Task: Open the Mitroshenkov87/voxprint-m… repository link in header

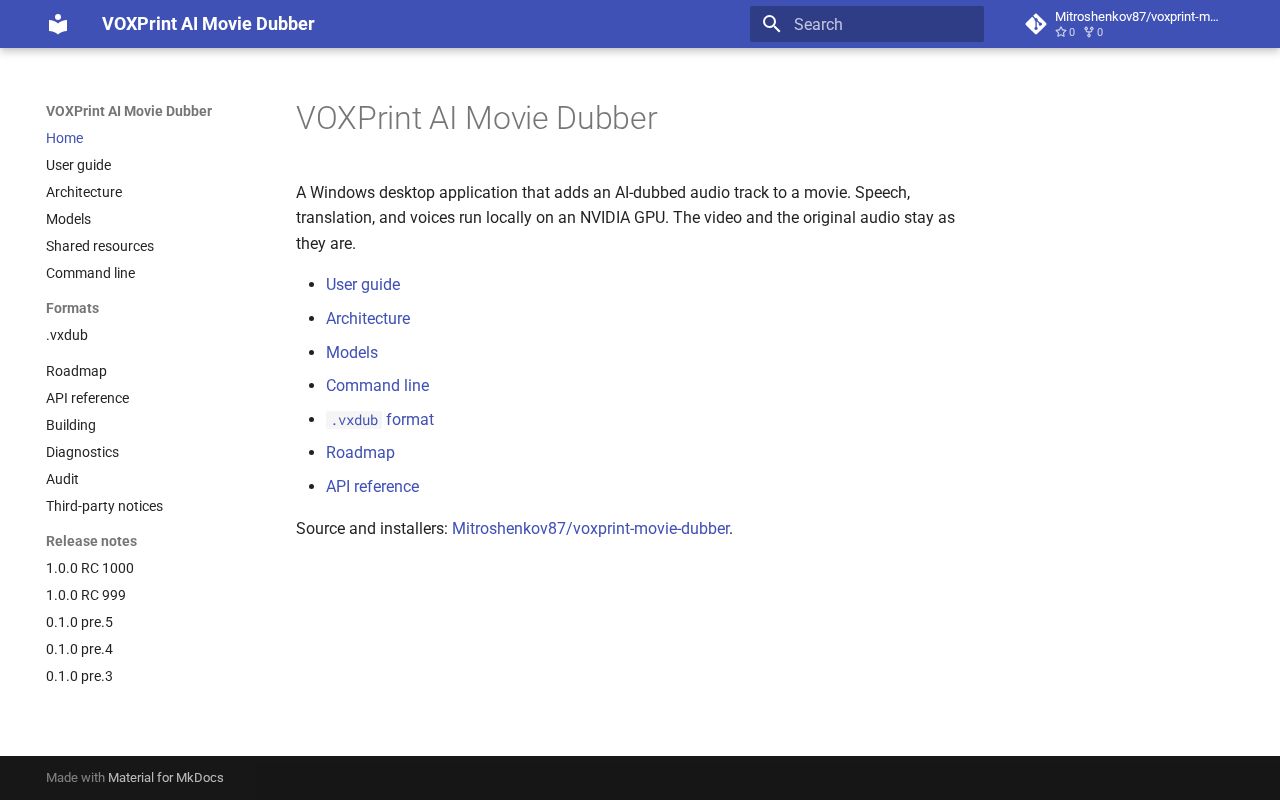Action: pos(1136,24)
